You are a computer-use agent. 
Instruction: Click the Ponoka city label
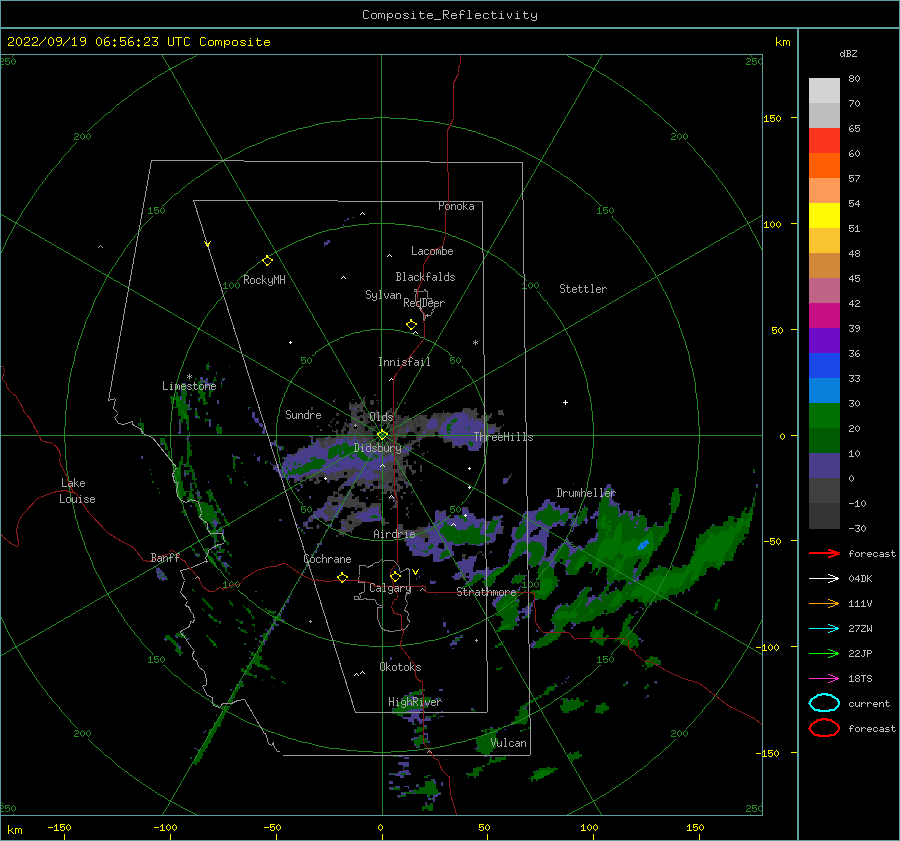tap(456, 206)
